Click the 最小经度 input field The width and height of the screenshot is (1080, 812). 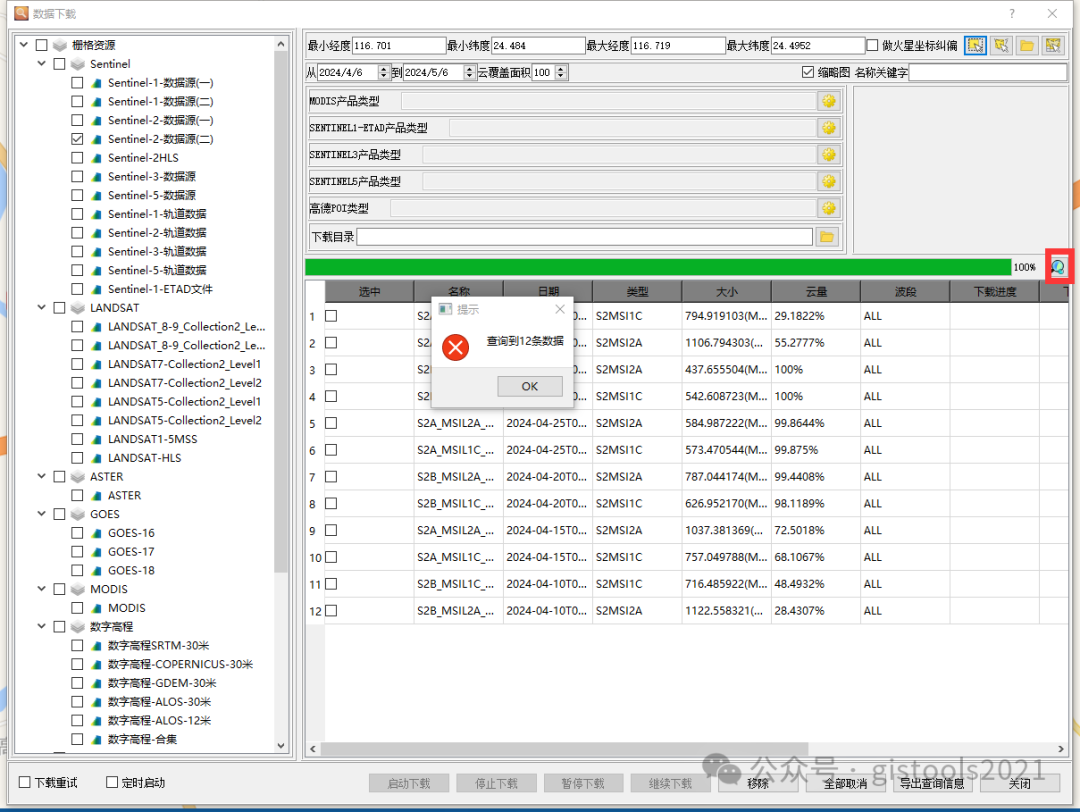[x=399, y=45]
